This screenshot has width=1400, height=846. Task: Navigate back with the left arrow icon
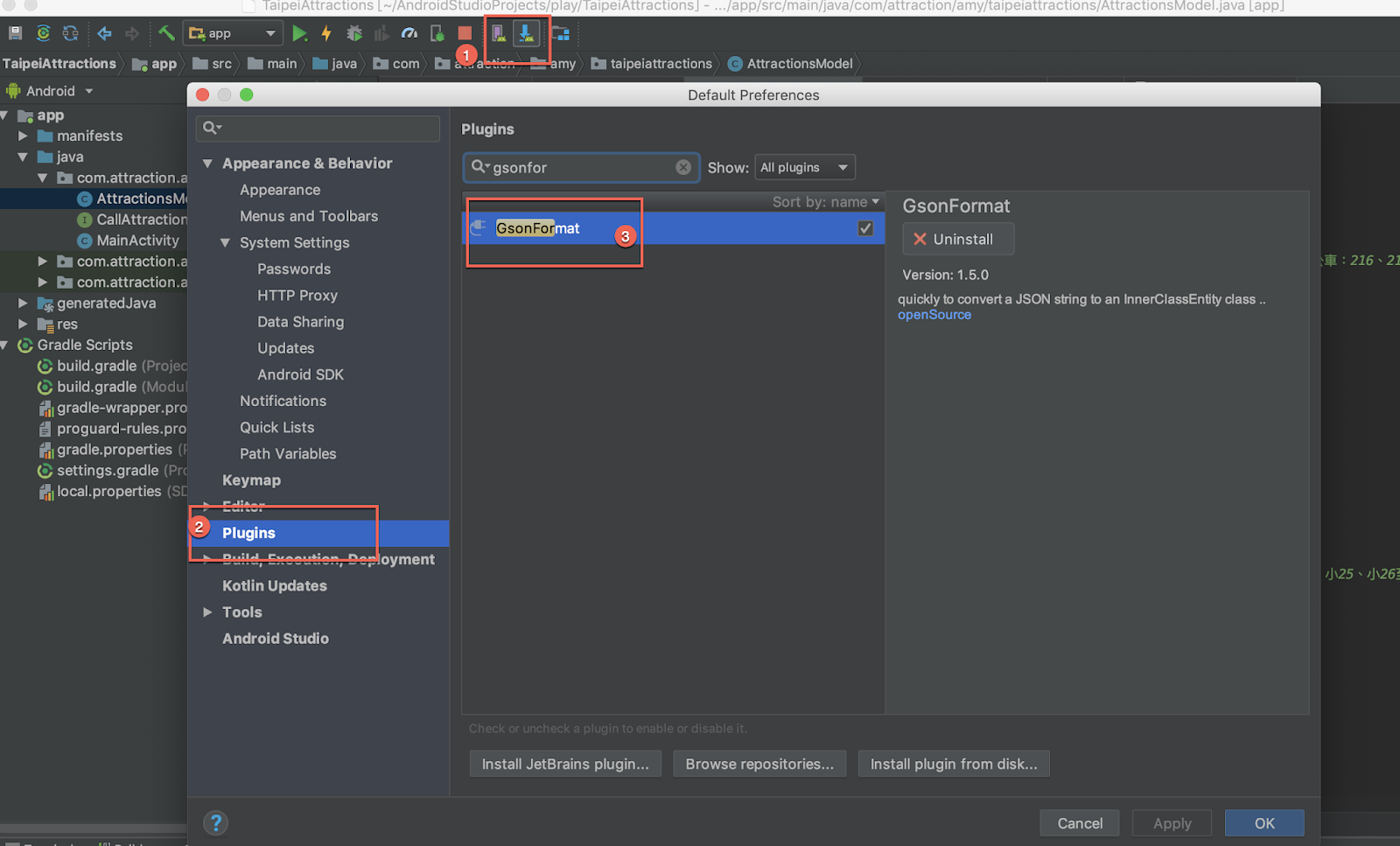[x=104, y=33]
